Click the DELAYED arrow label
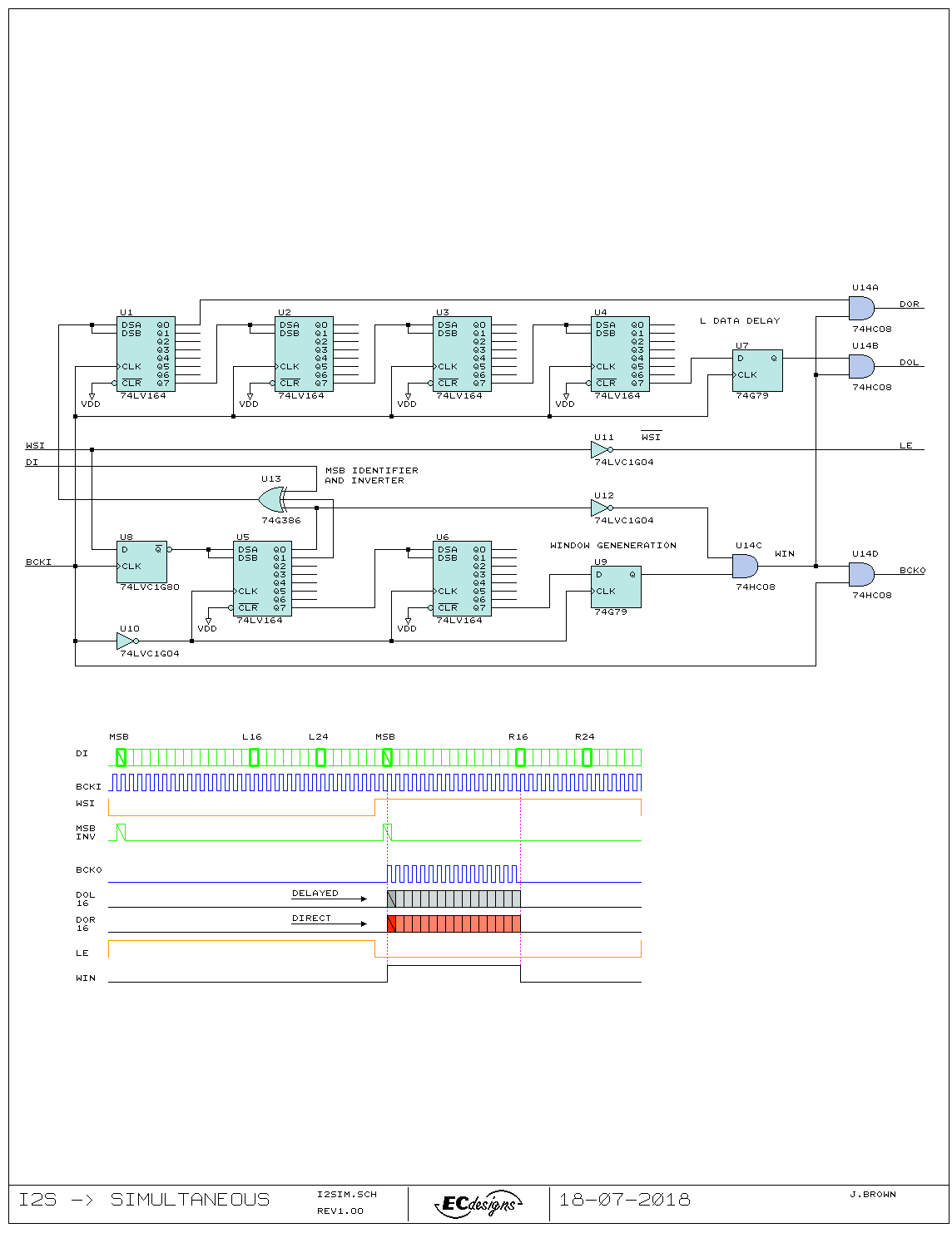Viewport: 952px width, 1233px height. click(x=315, y=893)
